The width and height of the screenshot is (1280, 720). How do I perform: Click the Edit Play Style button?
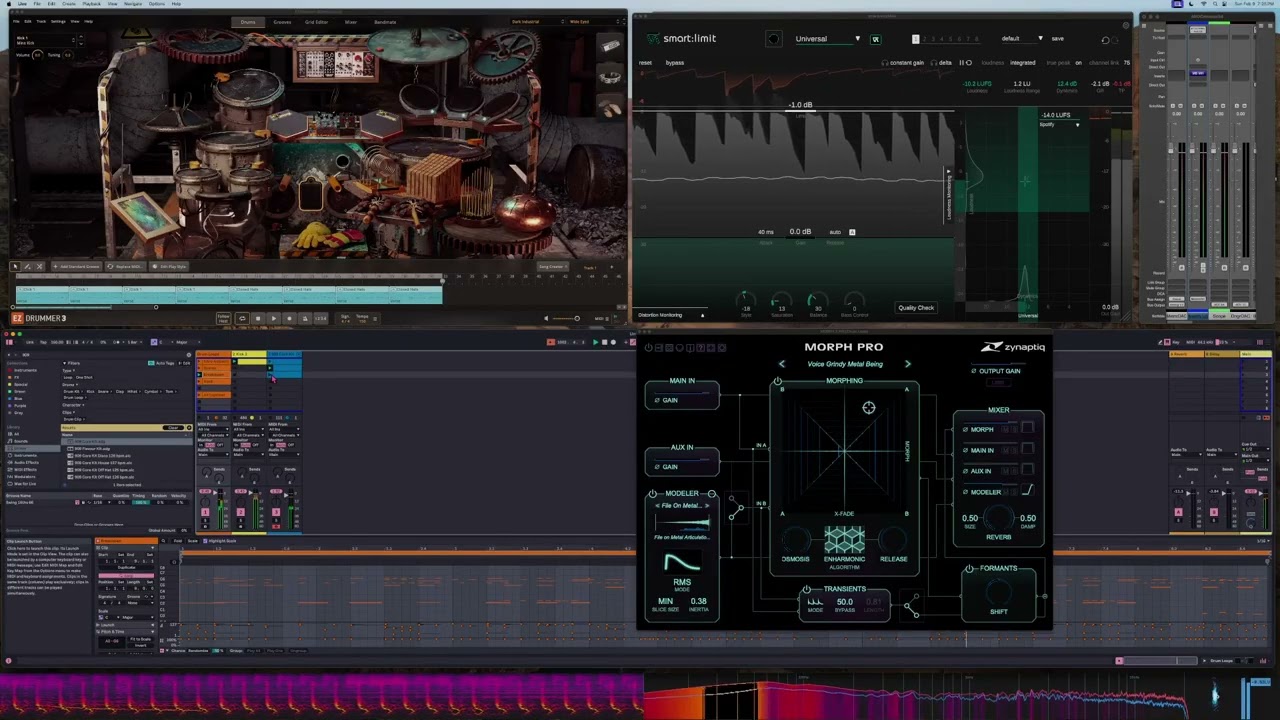tap(170, 266)
